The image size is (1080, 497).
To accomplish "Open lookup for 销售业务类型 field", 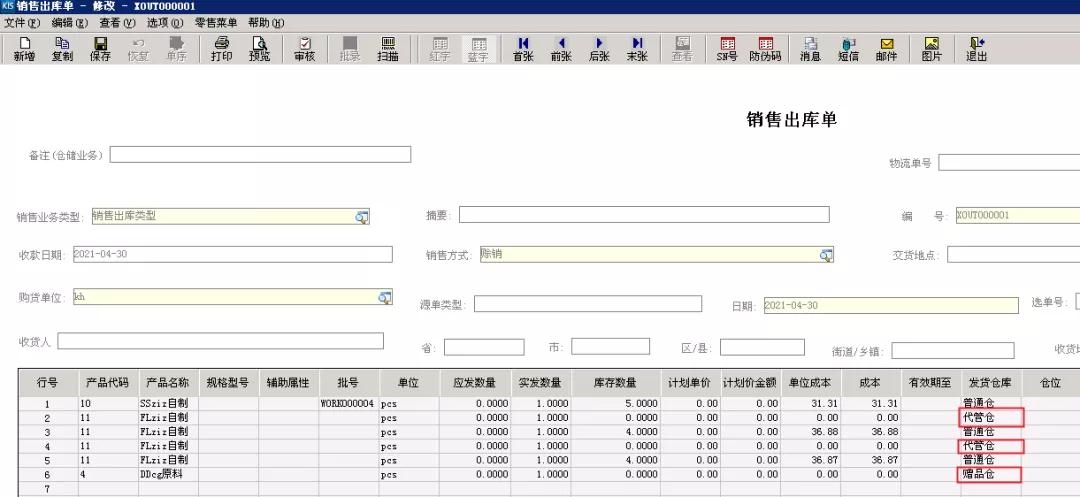I will coord(361,216).
